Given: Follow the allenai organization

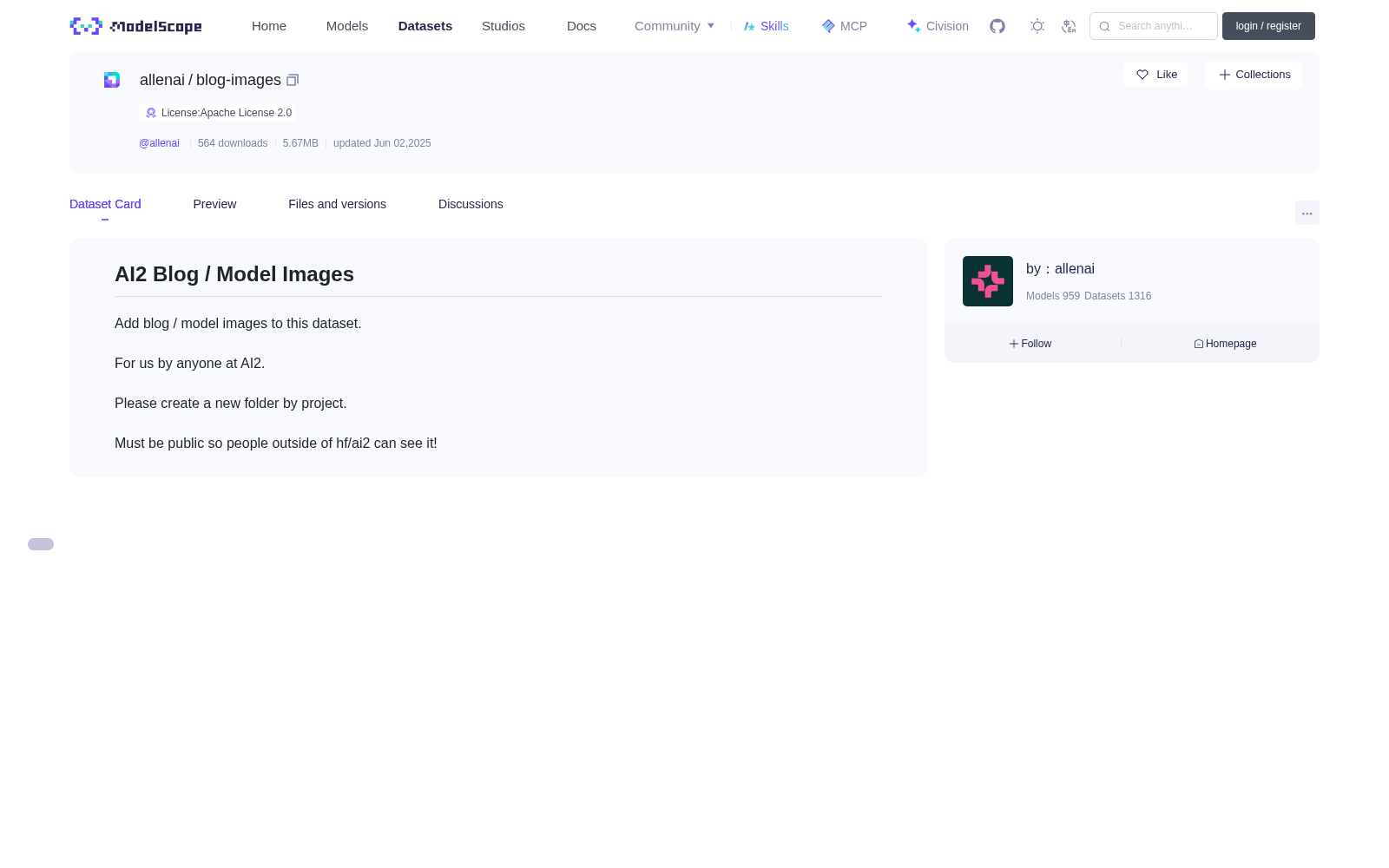Looking at the screenshot, I should coord(1030,344).
